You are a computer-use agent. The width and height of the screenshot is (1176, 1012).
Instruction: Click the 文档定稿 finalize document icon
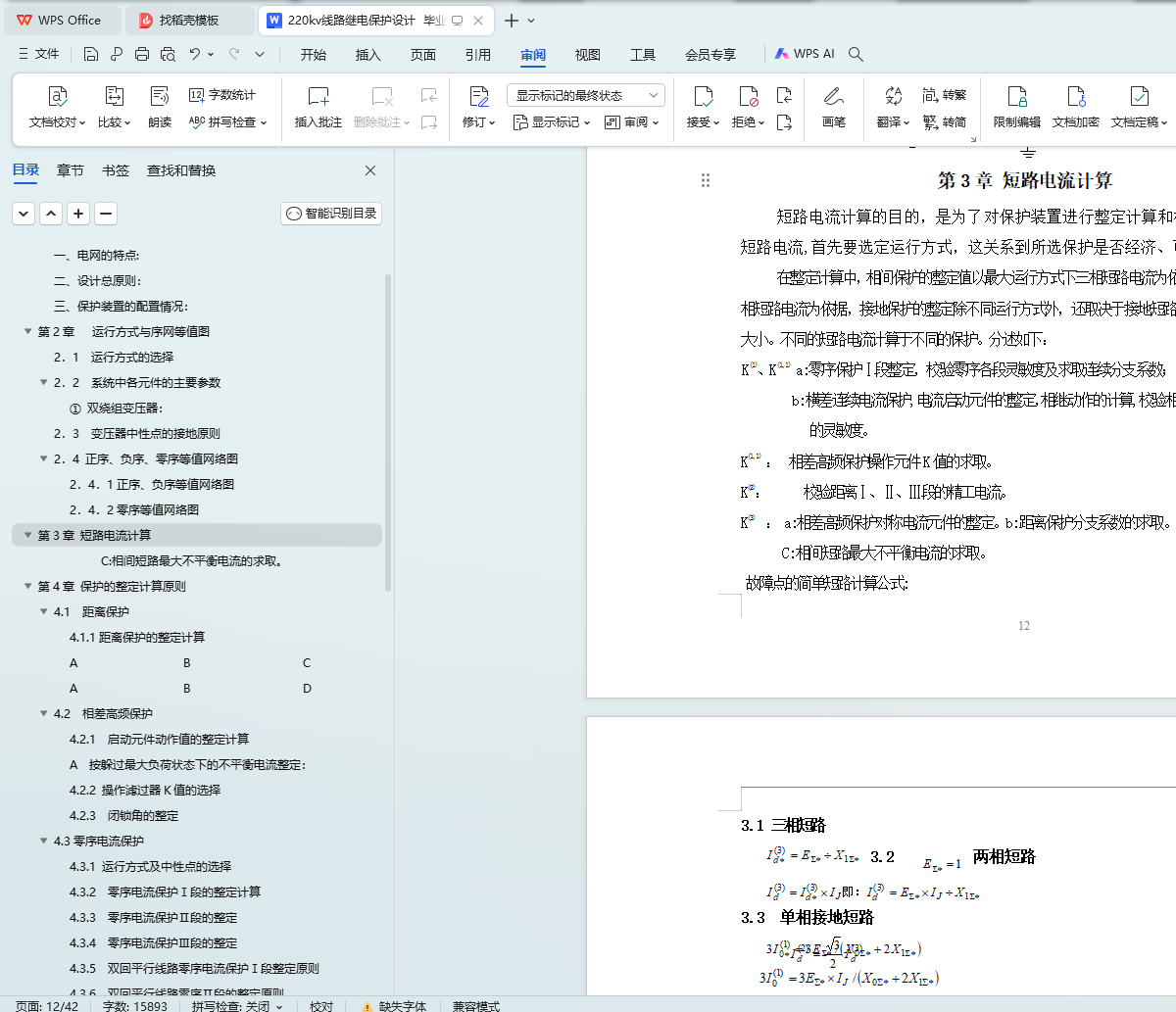[x=1139, y=96]
